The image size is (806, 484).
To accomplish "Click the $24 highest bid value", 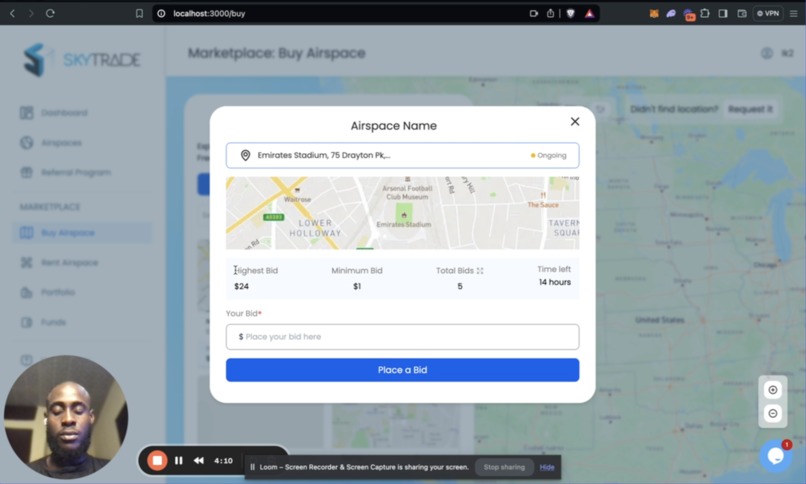I will pyautogui.click(x=242, y=286).
